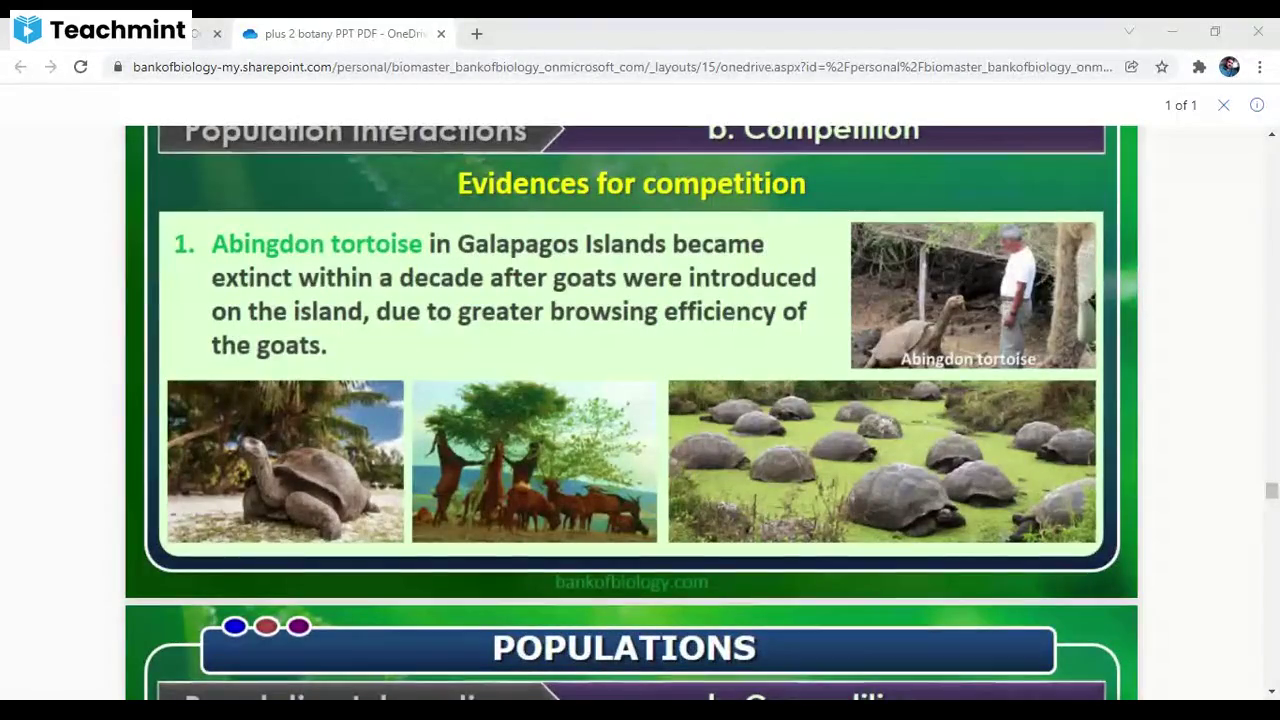Open Chrome extensions puzzle menu
1280x720 pixels.
point(1199,67)
